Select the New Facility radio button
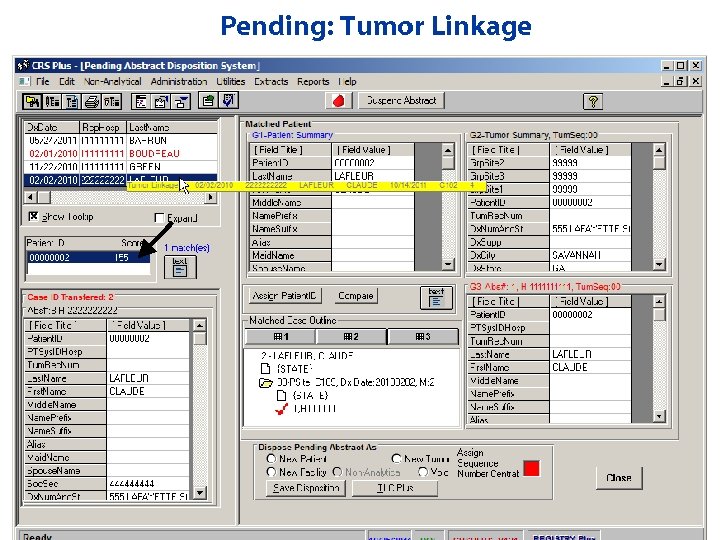The width and height of the screenshot is (720, 540). 271,472
